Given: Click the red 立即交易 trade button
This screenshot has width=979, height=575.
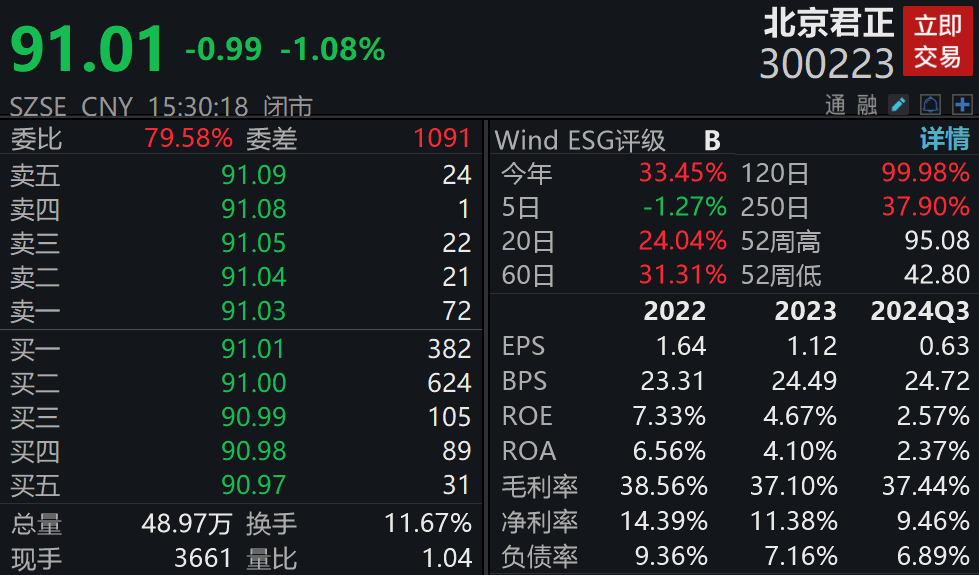Looking at the screenshot, I should (x=938, y=41).
